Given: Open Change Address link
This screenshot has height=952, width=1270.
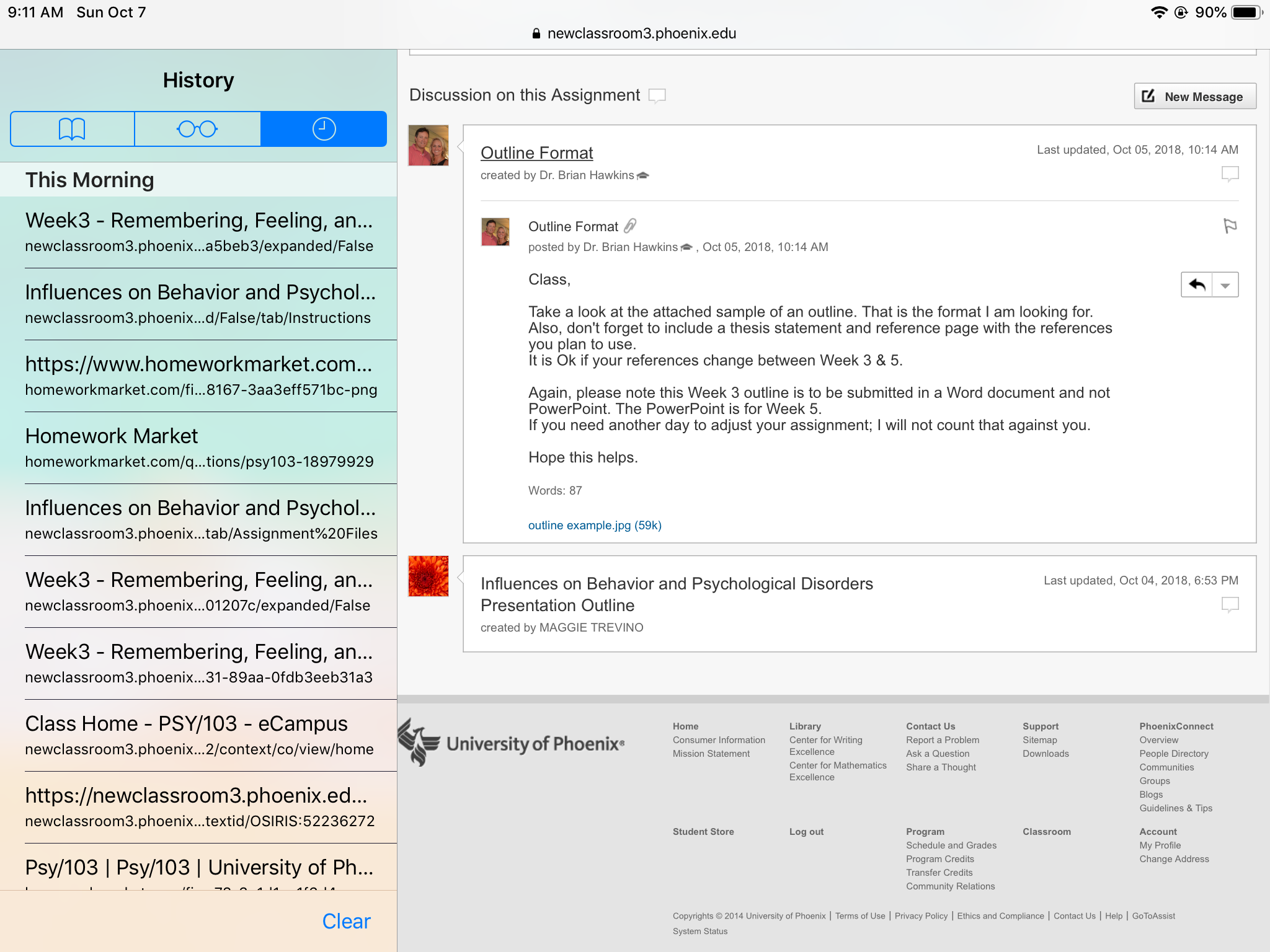Looking at the screenshot, I should click(x=1174, y=859).
